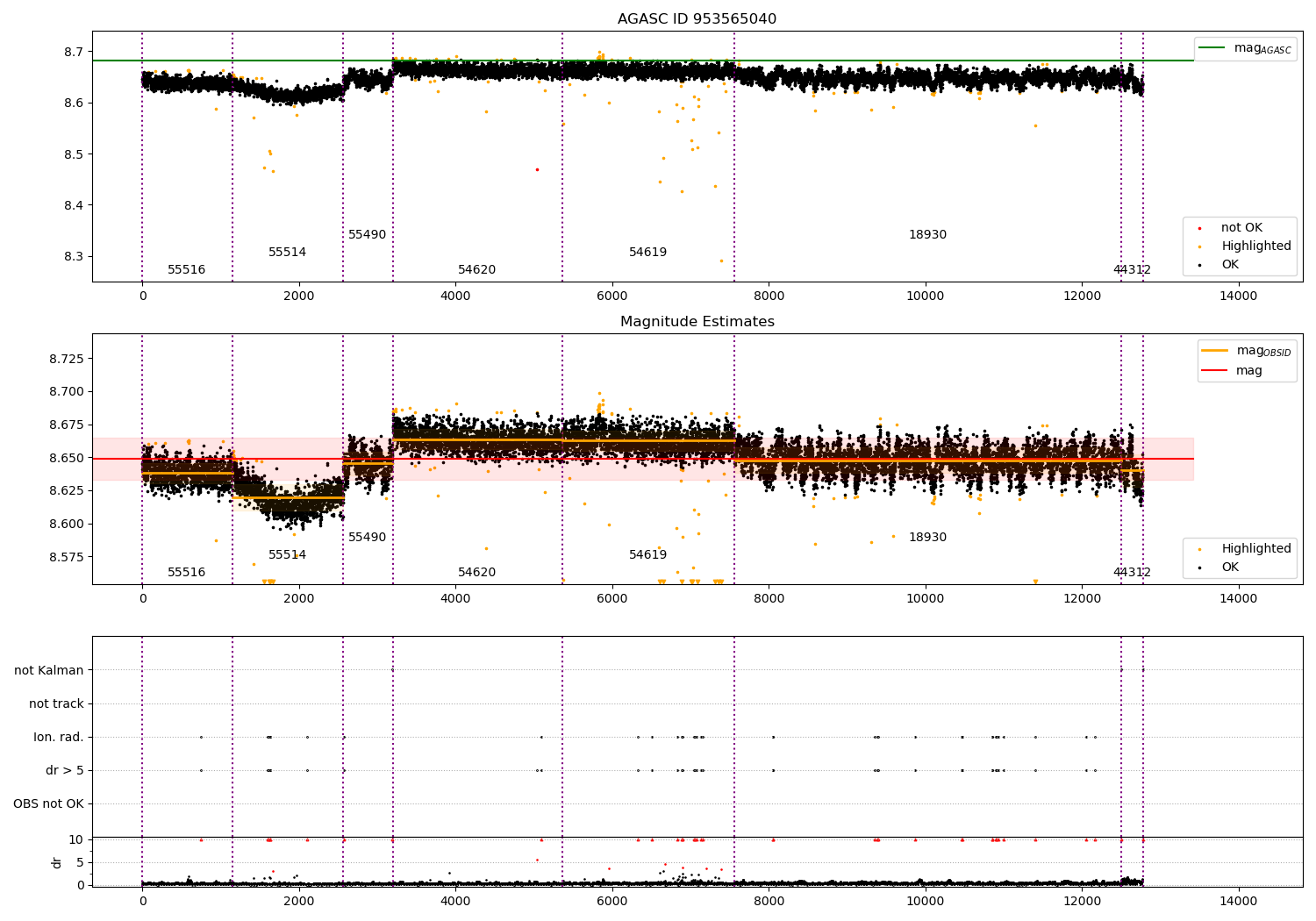Click the 8.725 y-axis tick label
The image size is (1316, 921).
point(66,360)
